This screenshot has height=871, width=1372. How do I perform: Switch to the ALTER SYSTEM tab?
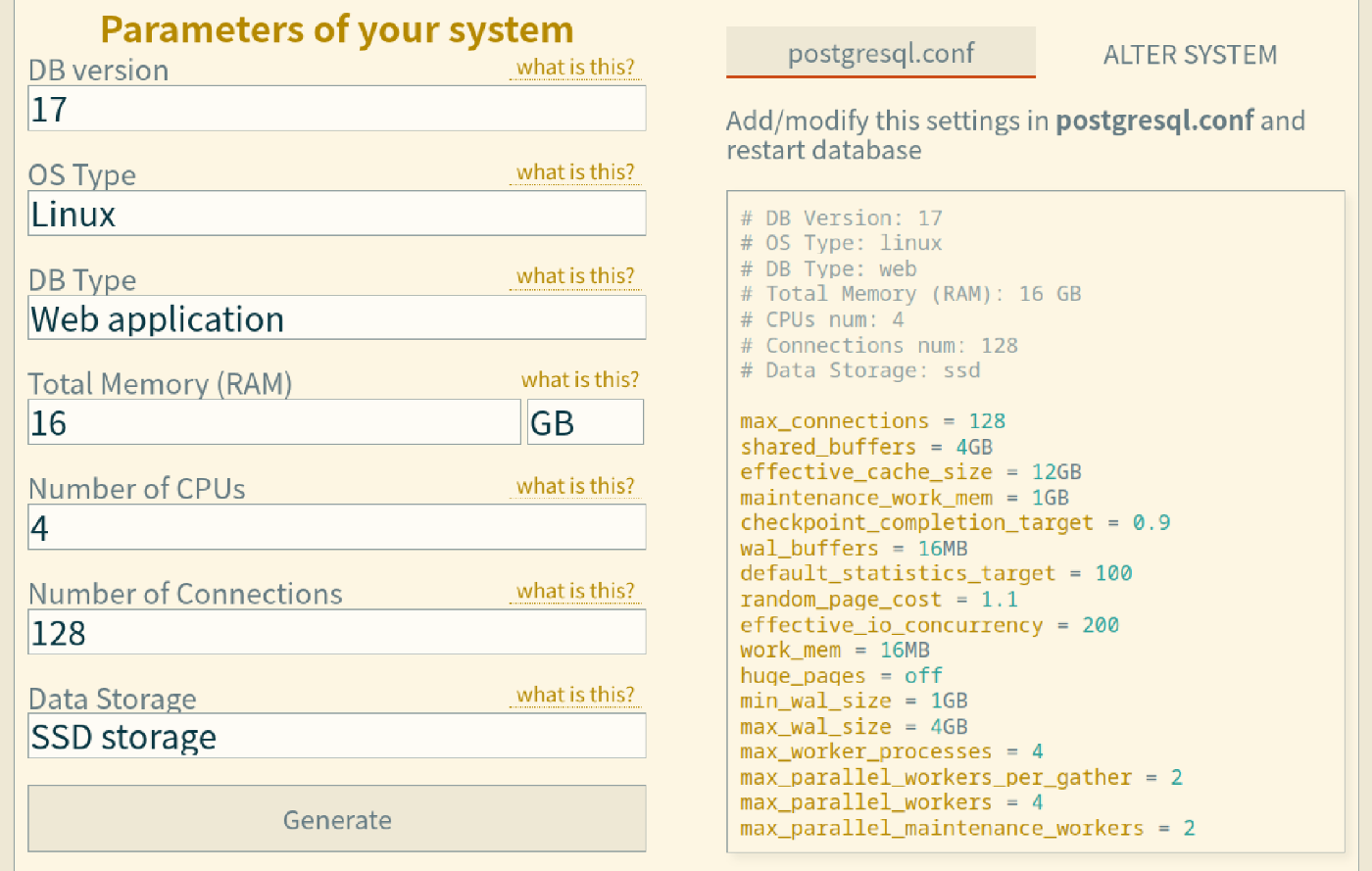point(1190,55)
